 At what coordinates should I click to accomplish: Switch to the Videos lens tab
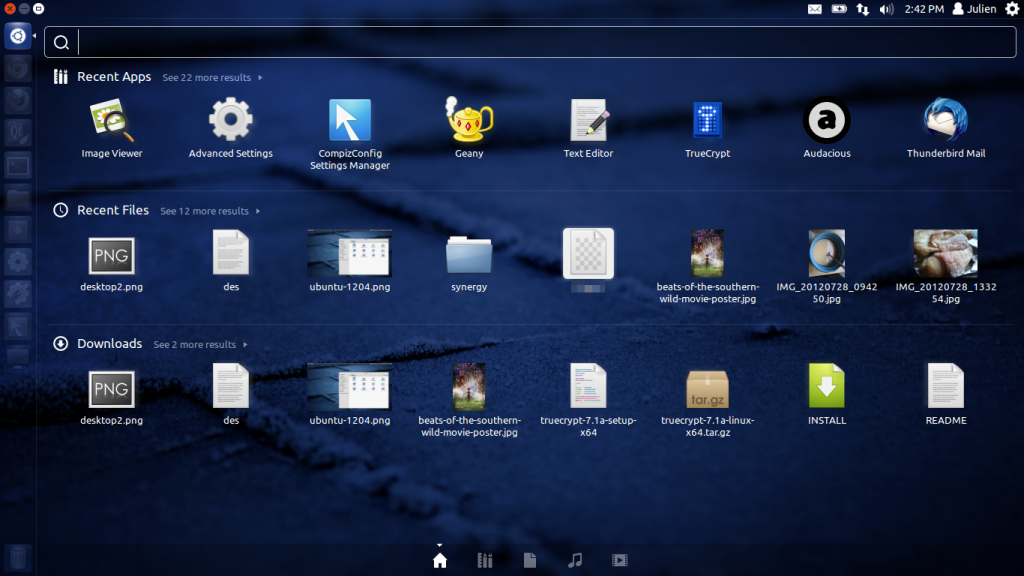click(x=620, y=561)
